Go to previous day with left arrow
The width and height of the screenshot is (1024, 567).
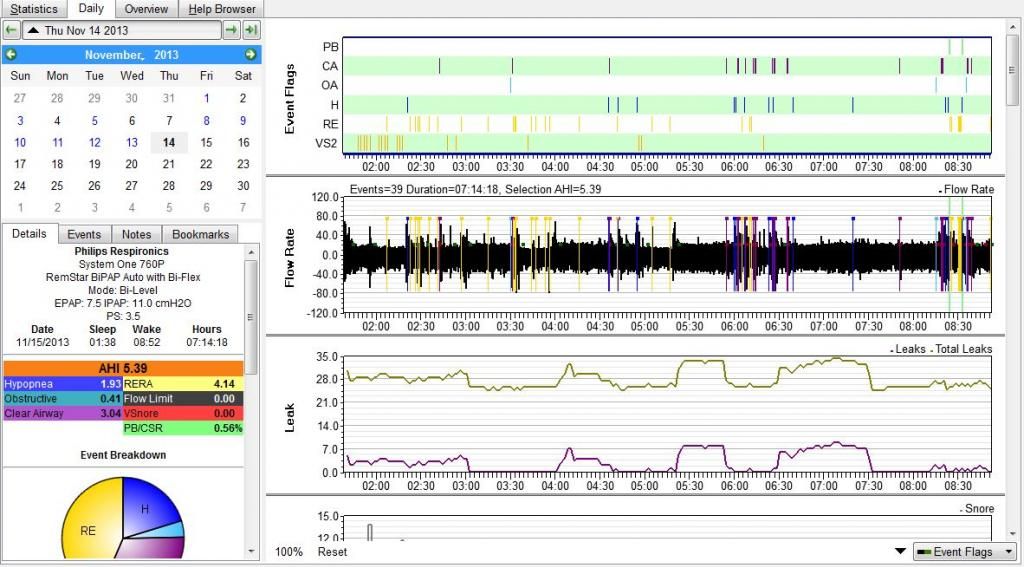pos(11,31)
